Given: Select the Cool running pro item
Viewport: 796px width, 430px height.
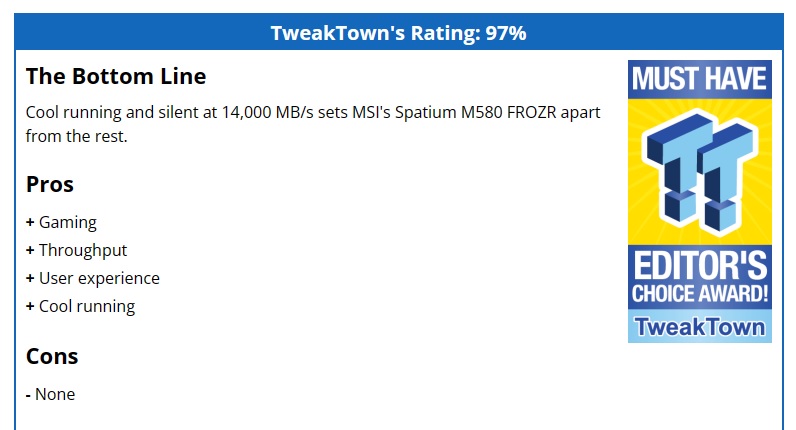Looking at the screenshot, I should pos(81,306).
